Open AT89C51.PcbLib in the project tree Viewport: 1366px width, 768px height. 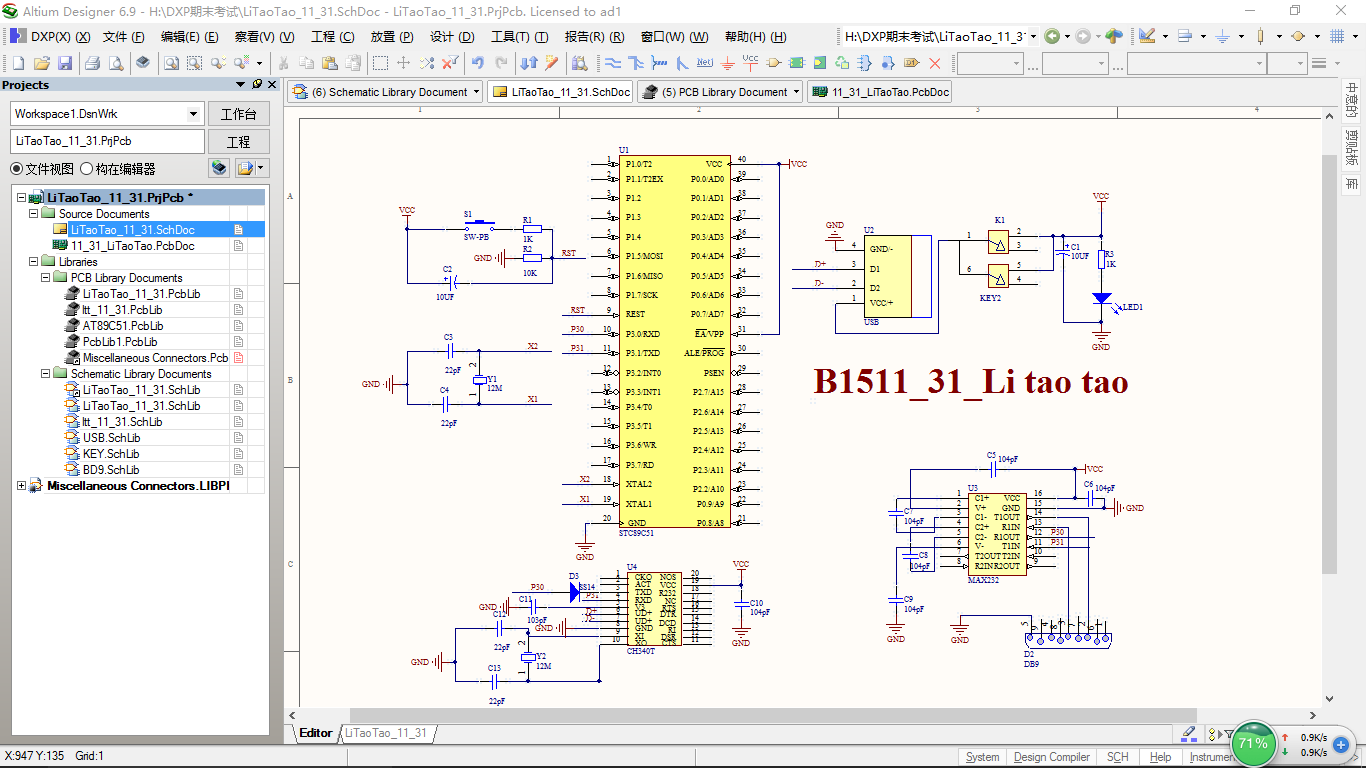click(x=123, y=326)
